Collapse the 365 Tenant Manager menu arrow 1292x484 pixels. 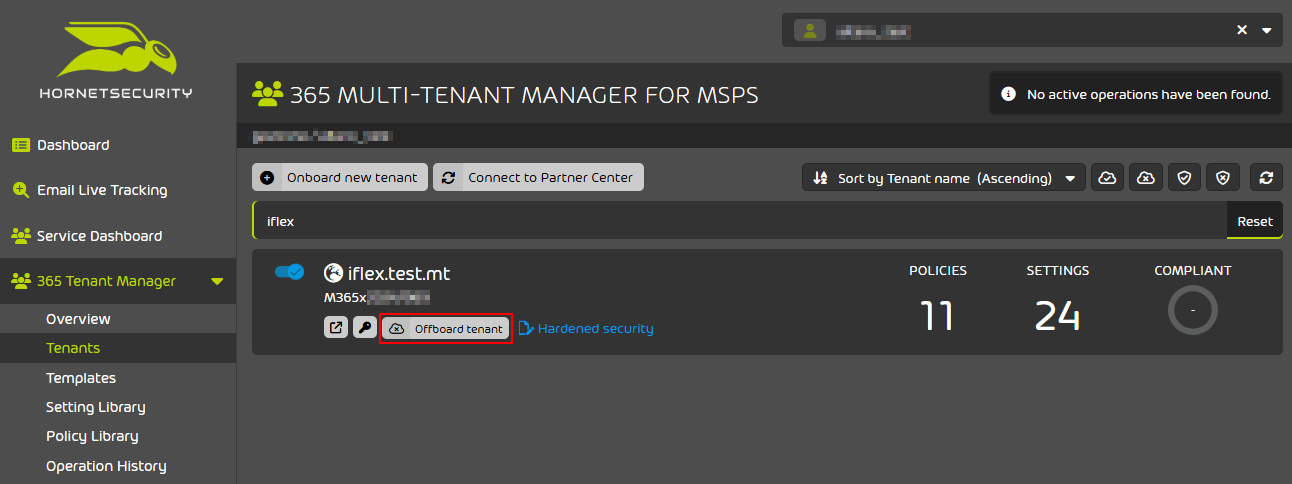(x=217, y=281)
